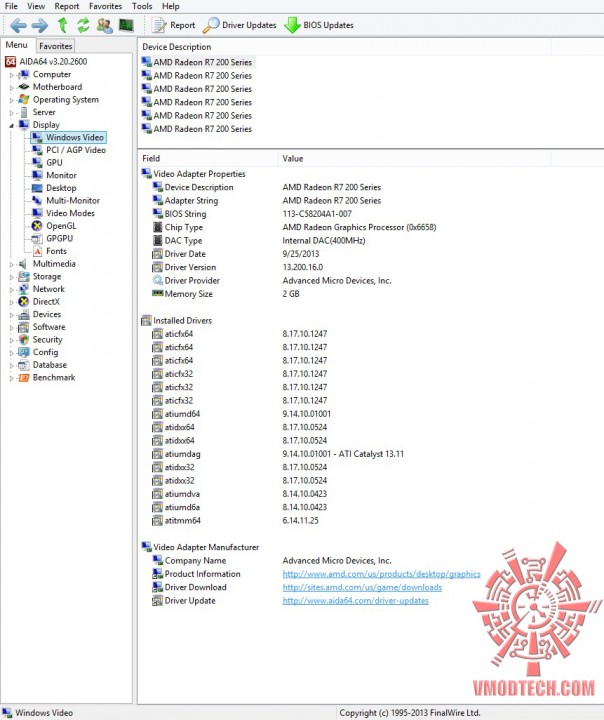Collapse the Display tree node

(x=12, y=125)
